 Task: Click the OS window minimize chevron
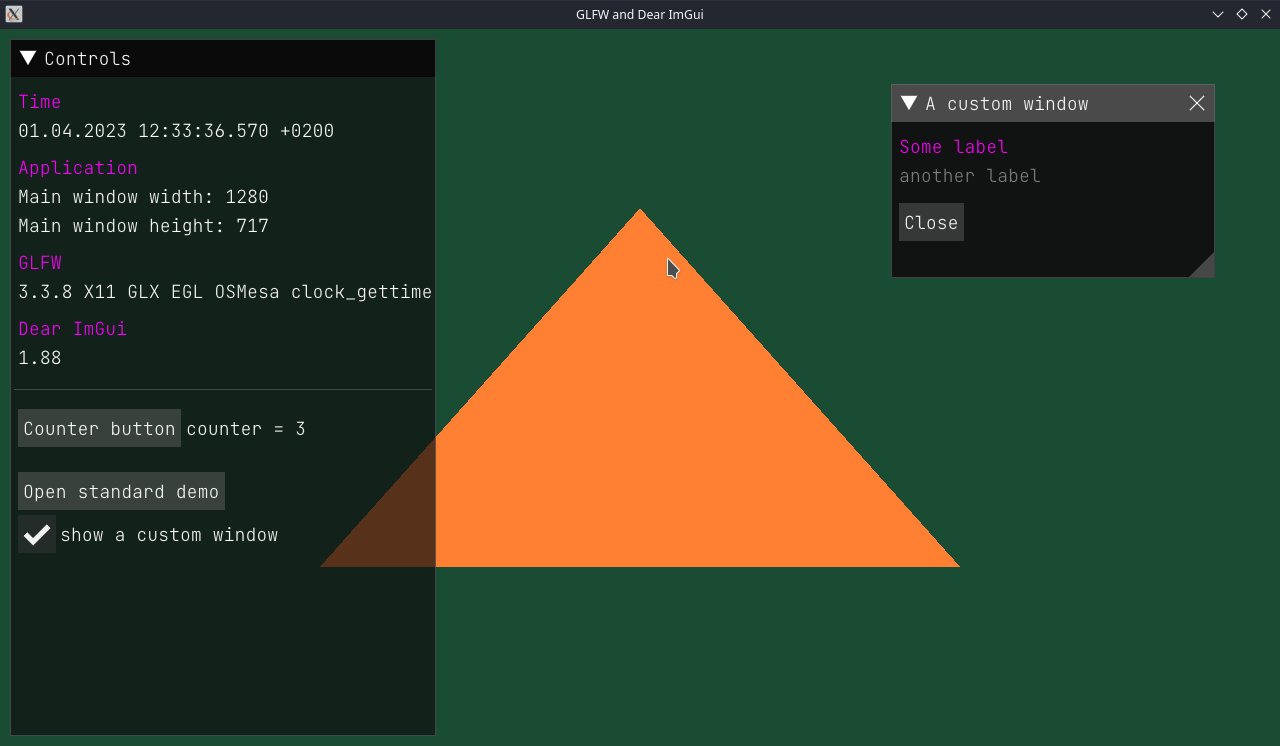(1218, 14)
